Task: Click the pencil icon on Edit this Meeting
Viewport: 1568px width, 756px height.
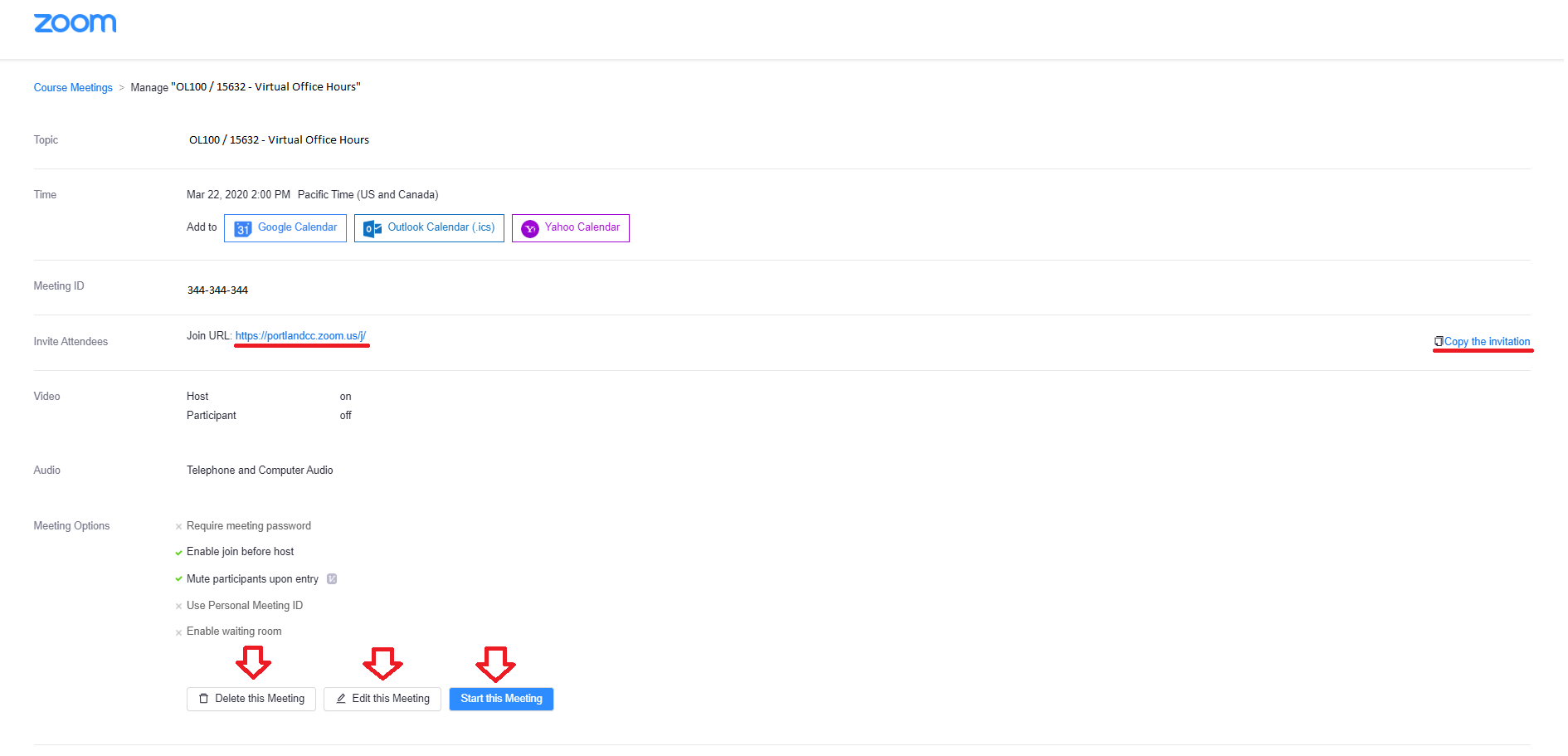Action: [340, 698]
